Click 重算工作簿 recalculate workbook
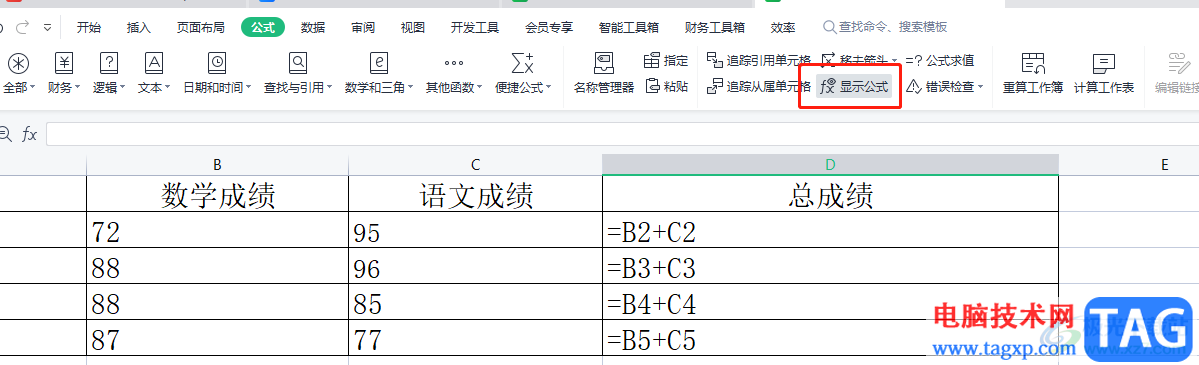 [x=1033, y=73]
